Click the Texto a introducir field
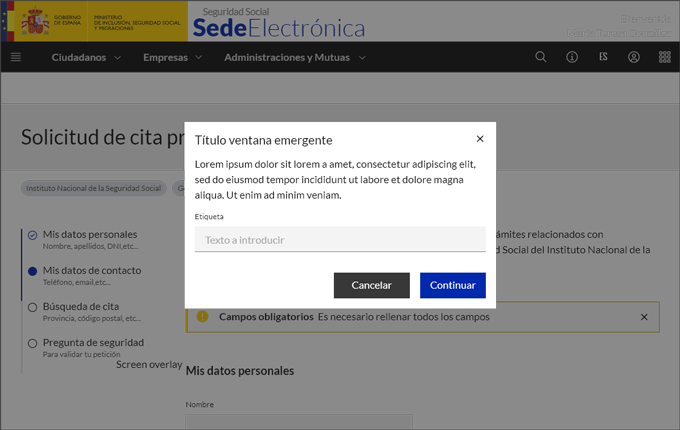Viewport: 680px width, 430px height. tap(340, 240)
